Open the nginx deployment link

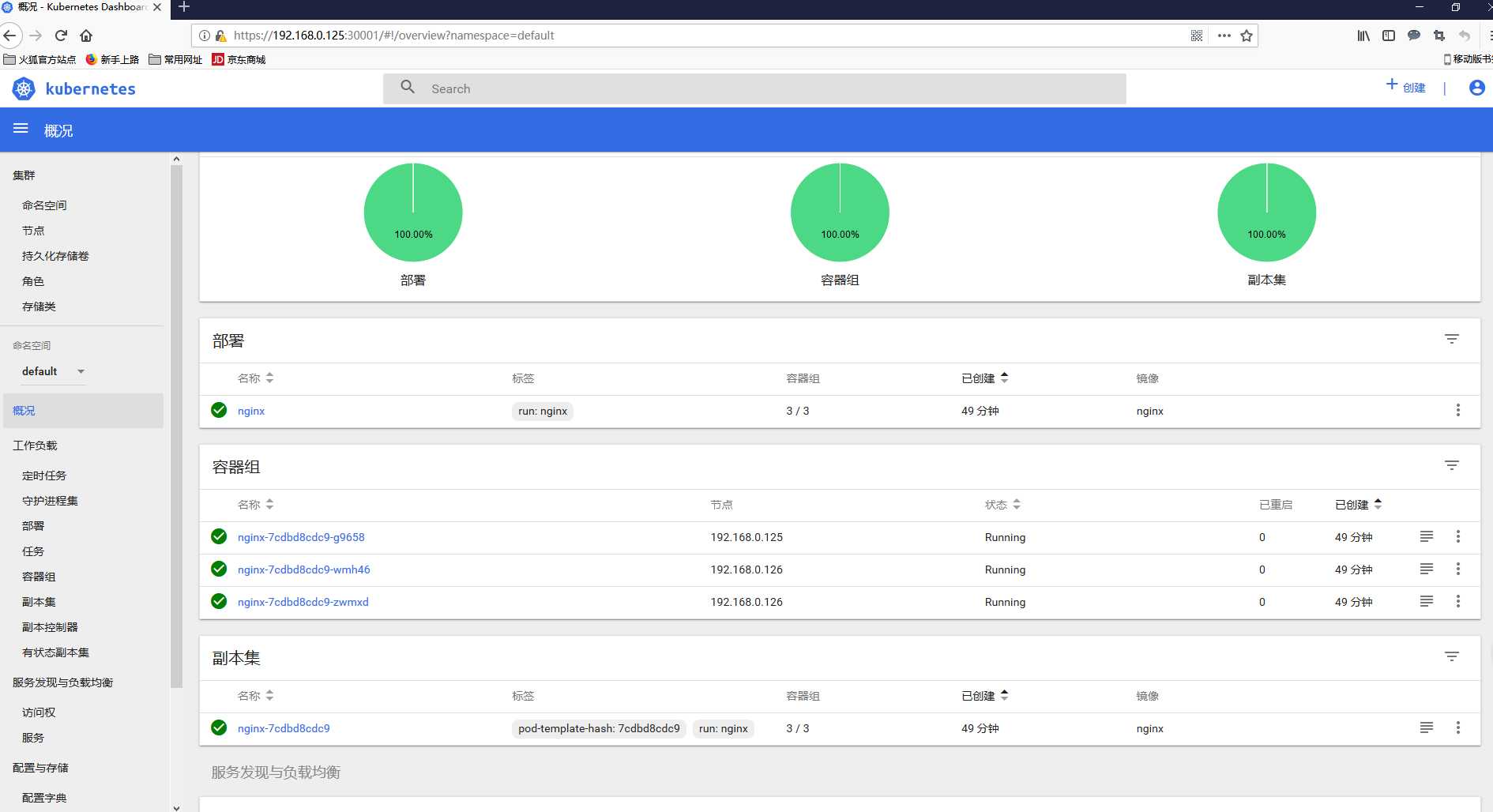tap(251, 411)
